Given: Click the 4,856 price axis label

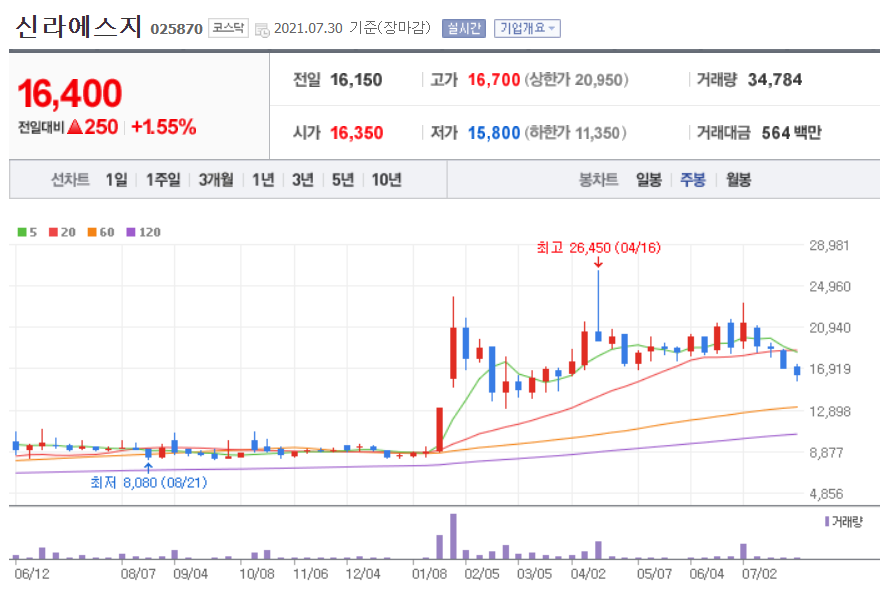Looking at the screenshot, I should pos(826,494).
